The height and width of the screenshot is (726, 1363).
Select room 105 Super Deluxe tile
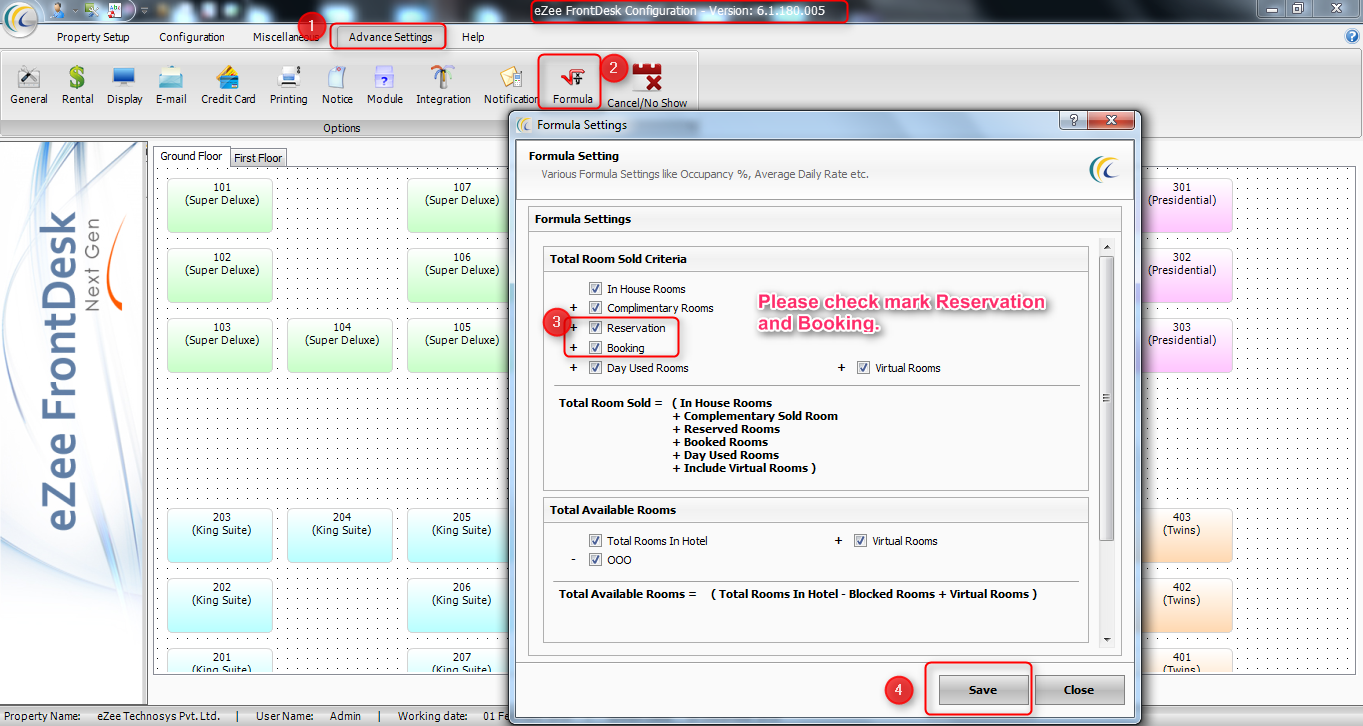[460, 345]
